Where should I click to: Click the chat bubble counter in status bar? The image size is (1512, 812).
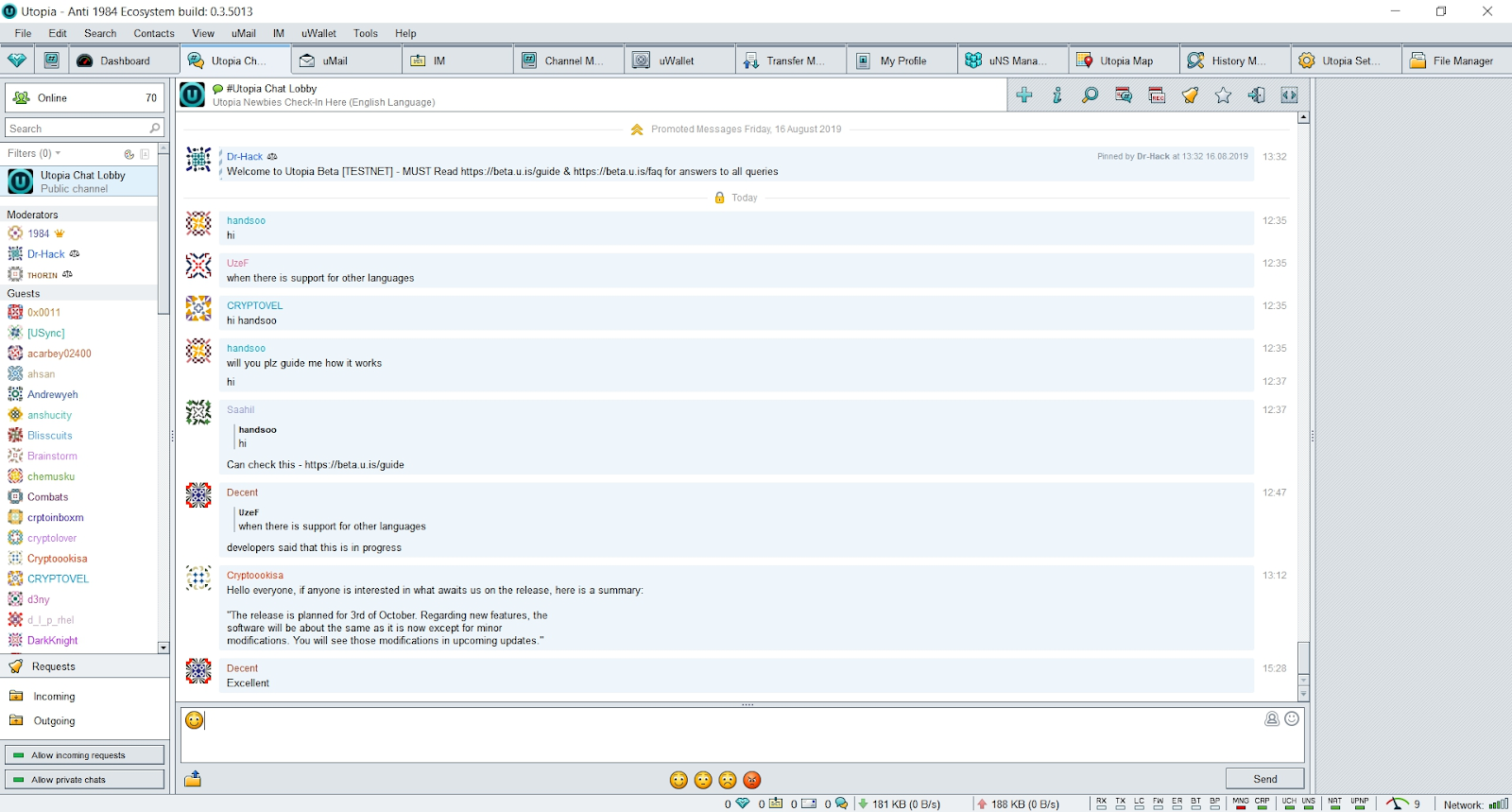click(841, 803)
